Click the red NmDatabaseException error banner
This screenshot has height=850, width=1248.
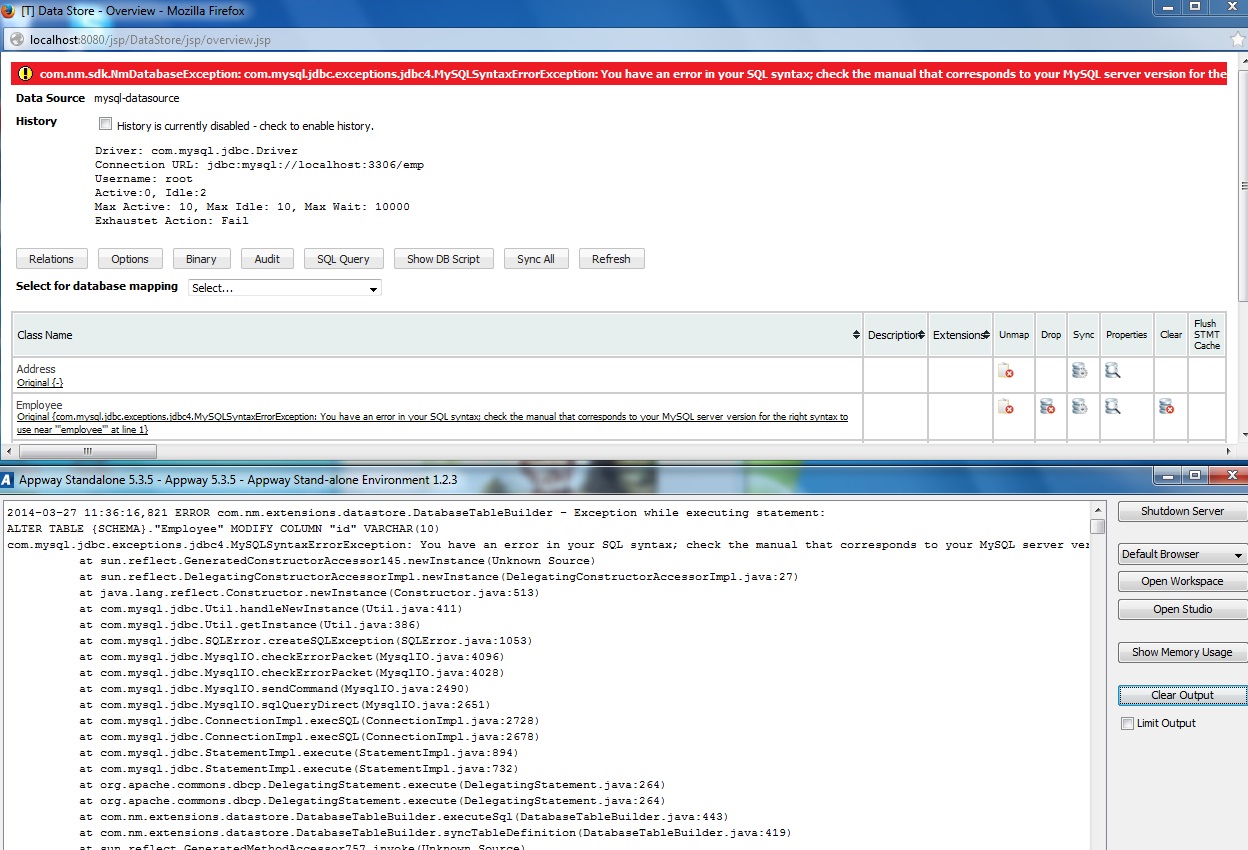(x=620, y=74)
